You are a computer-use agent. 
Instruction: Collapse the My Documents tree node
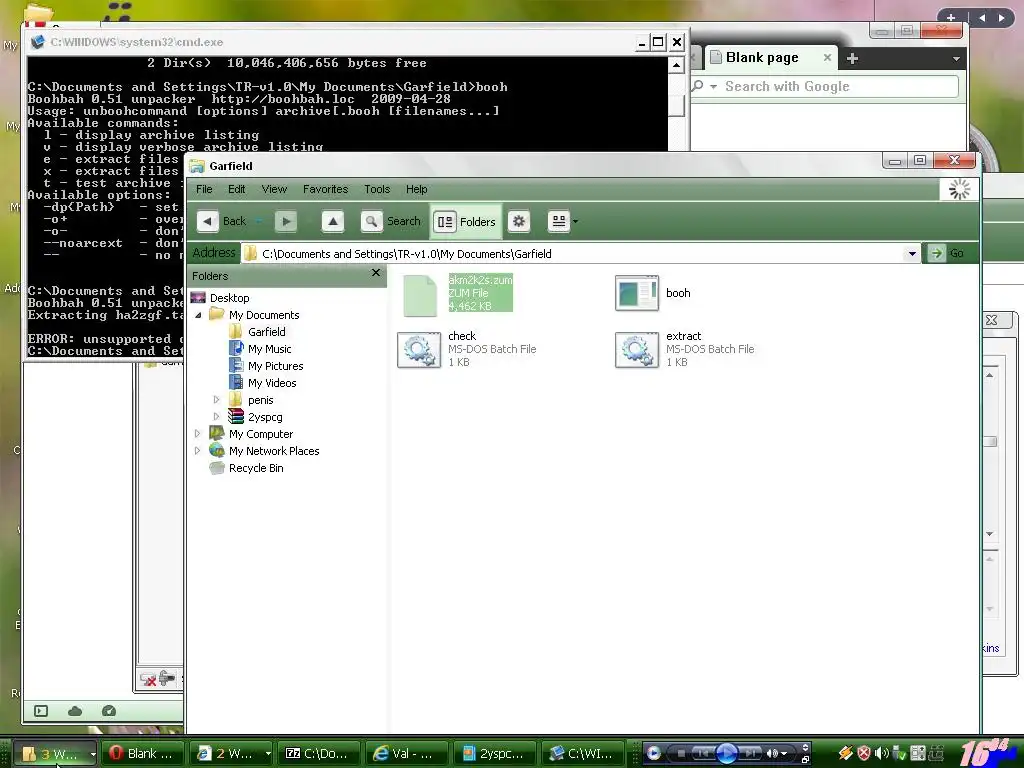point(199,315)
